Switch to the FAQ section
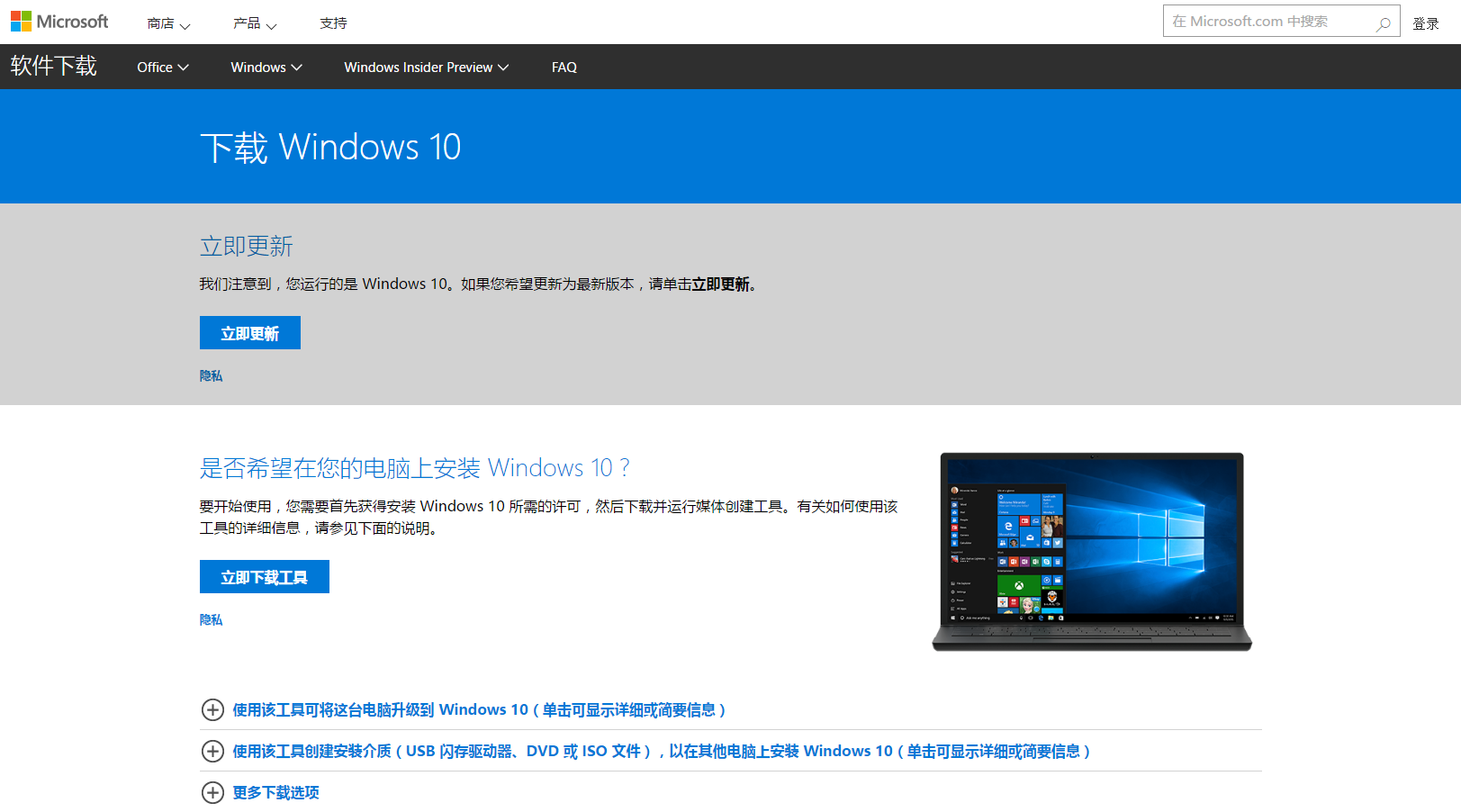Screen dimensions: 1461x812 click(564, 67)
